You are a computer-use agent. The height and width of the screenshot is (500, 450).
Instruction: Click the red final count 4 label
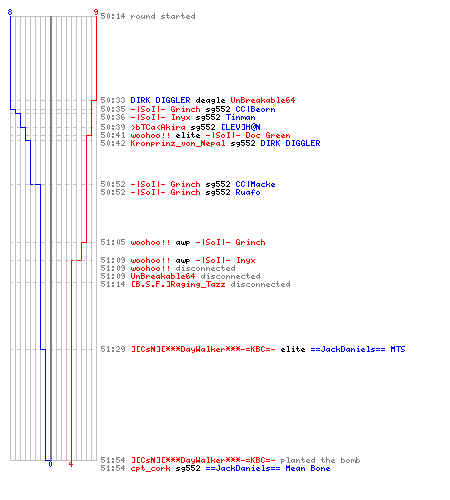[71, 464]
